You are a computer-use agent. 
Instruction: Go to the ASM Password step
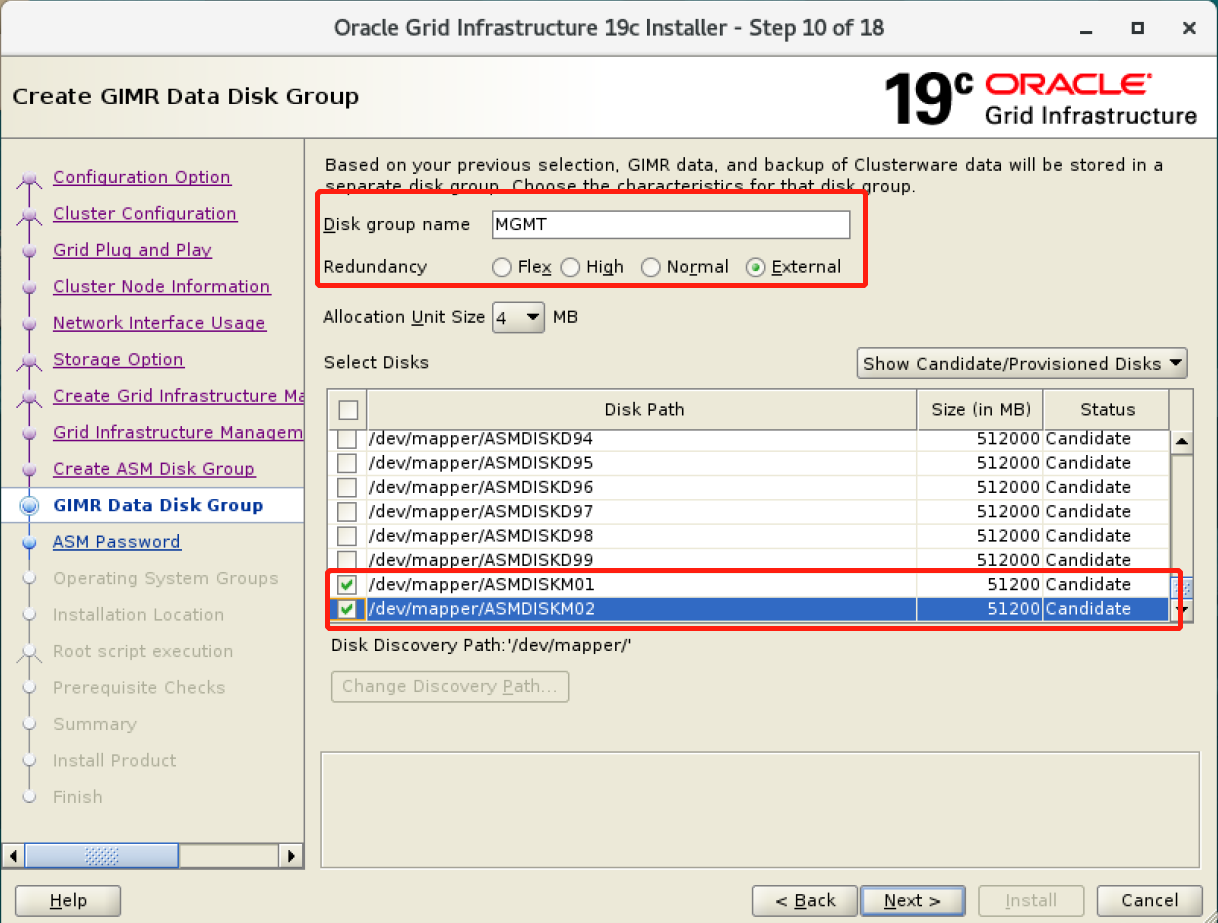tap(117, 542)
